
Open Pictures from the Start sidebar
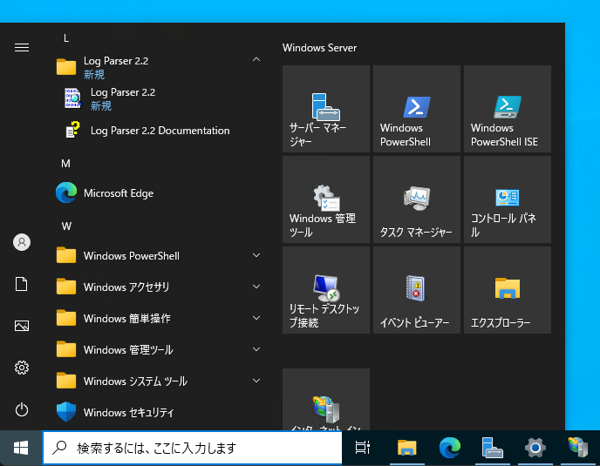tap(22, 326)
